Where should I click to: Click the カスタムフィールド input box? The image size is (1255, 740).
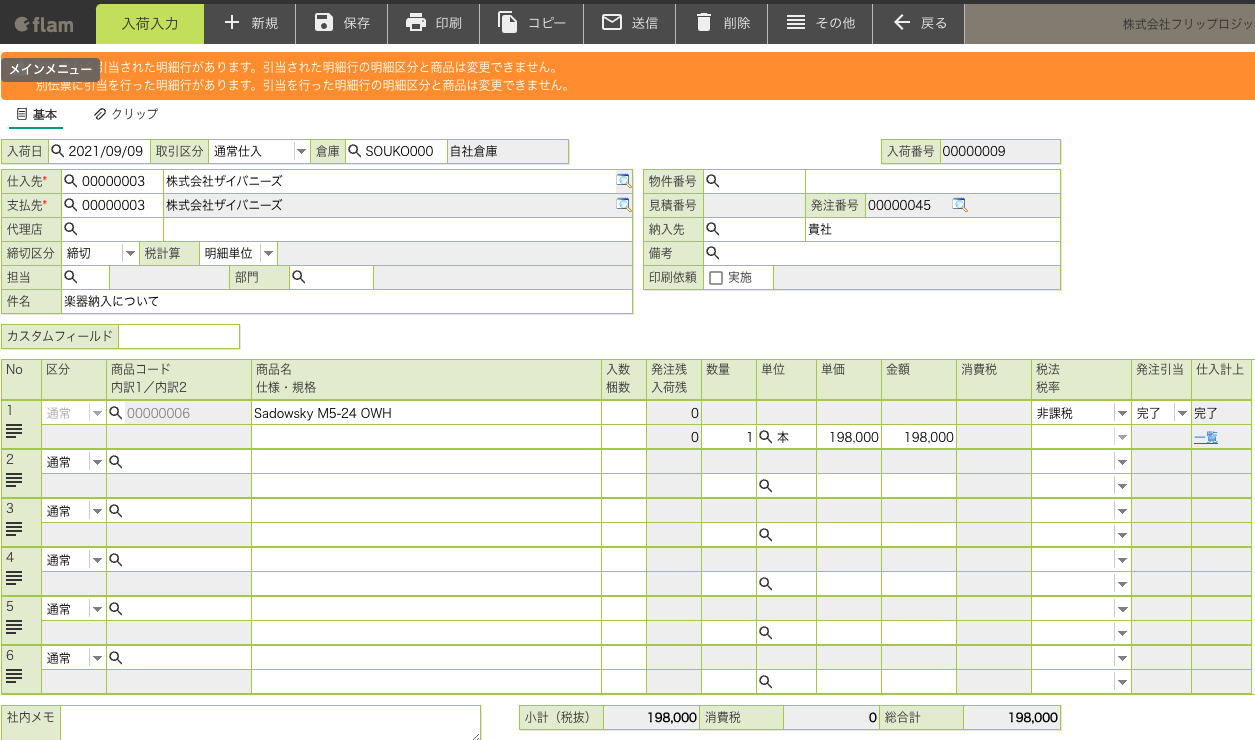(179, 336)
